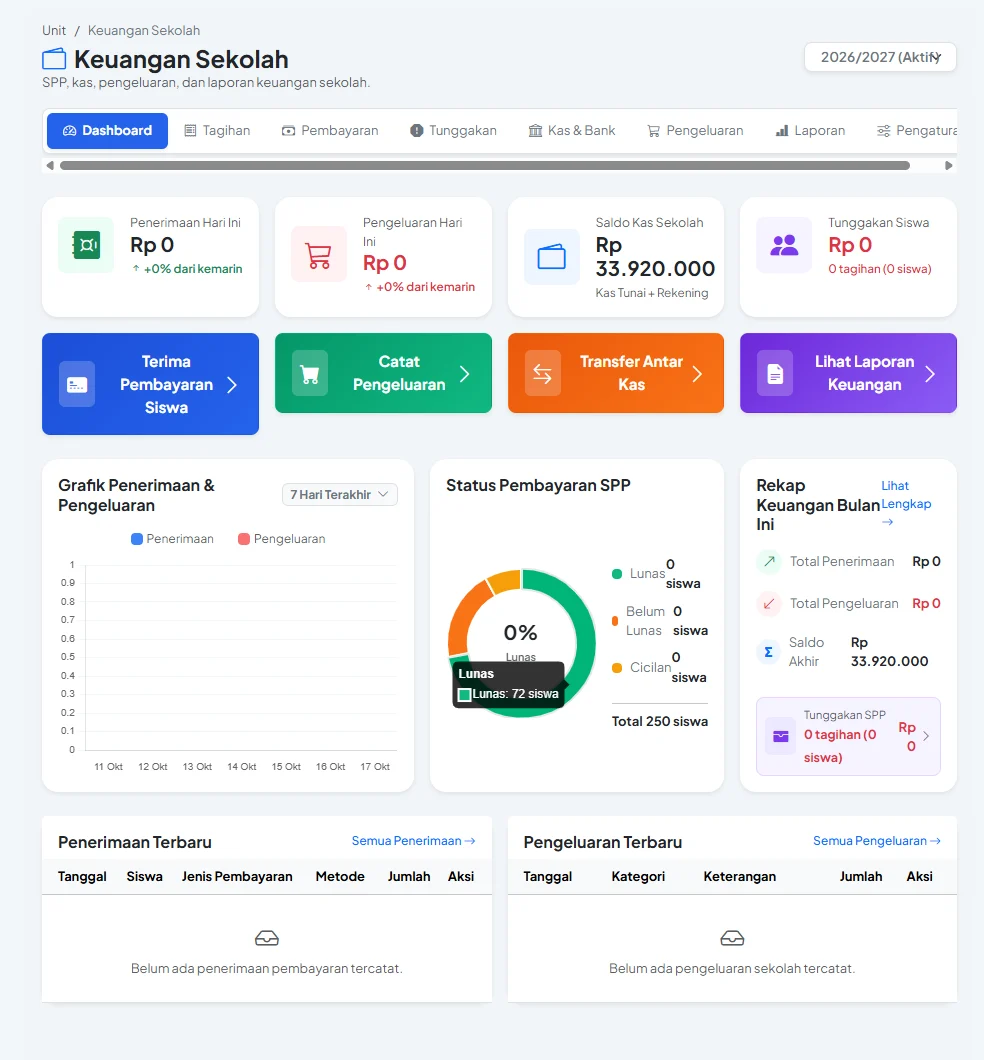Click the document icon on Lihat Laporan Keuangan

[x=775, y=373]
